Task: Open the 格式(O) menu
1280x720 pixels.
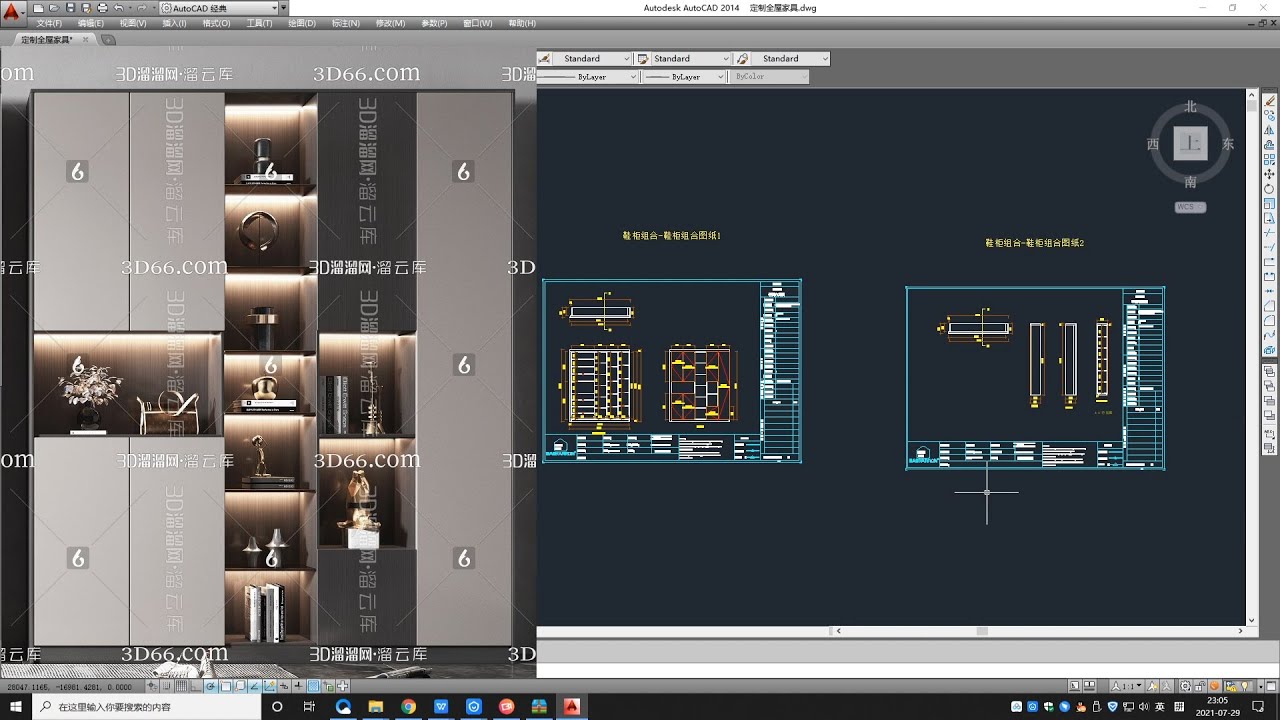Action: (216, 23)
